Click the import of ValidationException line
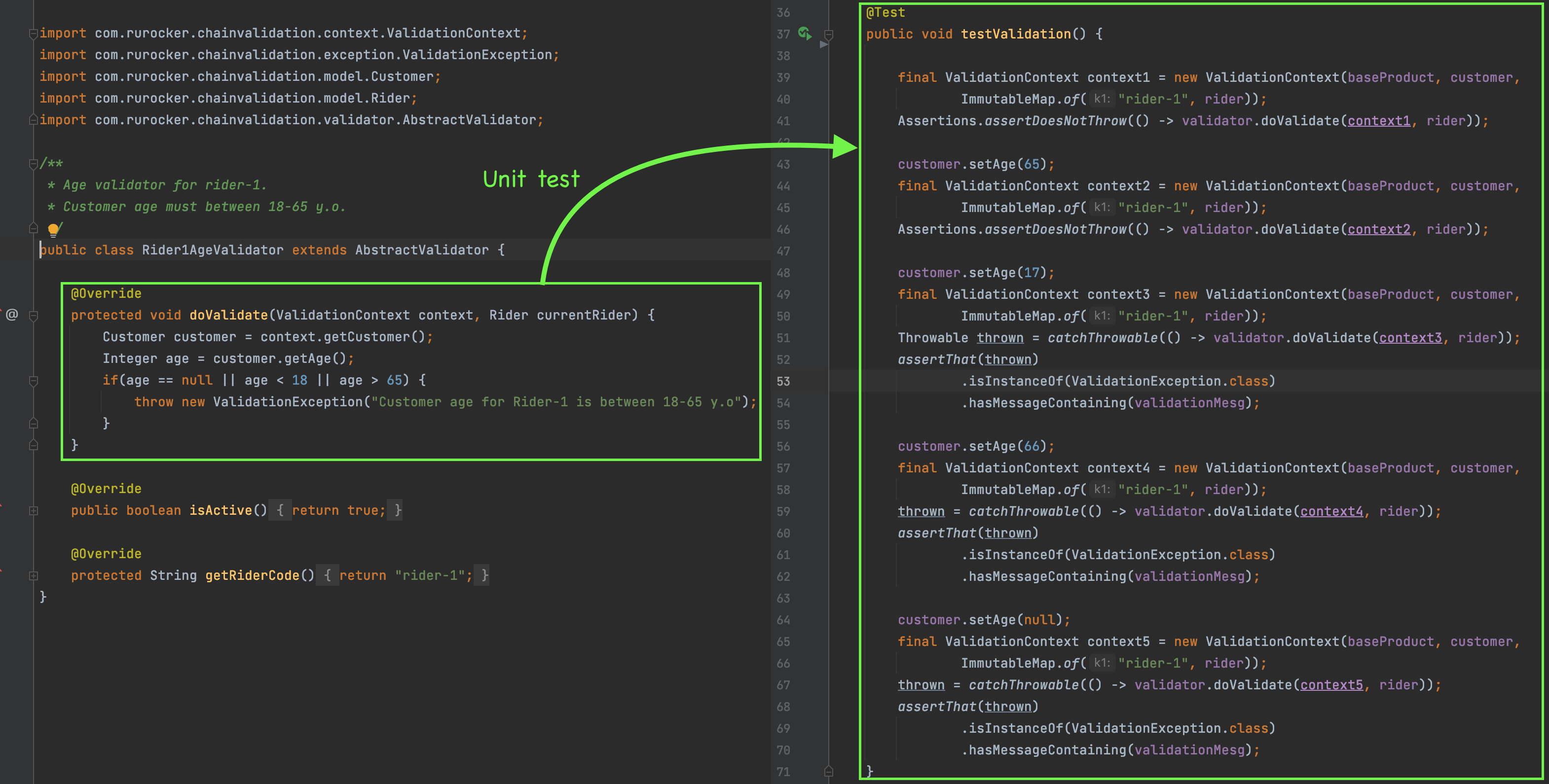Screen dimensions: 1549x784 click(299, 55)
